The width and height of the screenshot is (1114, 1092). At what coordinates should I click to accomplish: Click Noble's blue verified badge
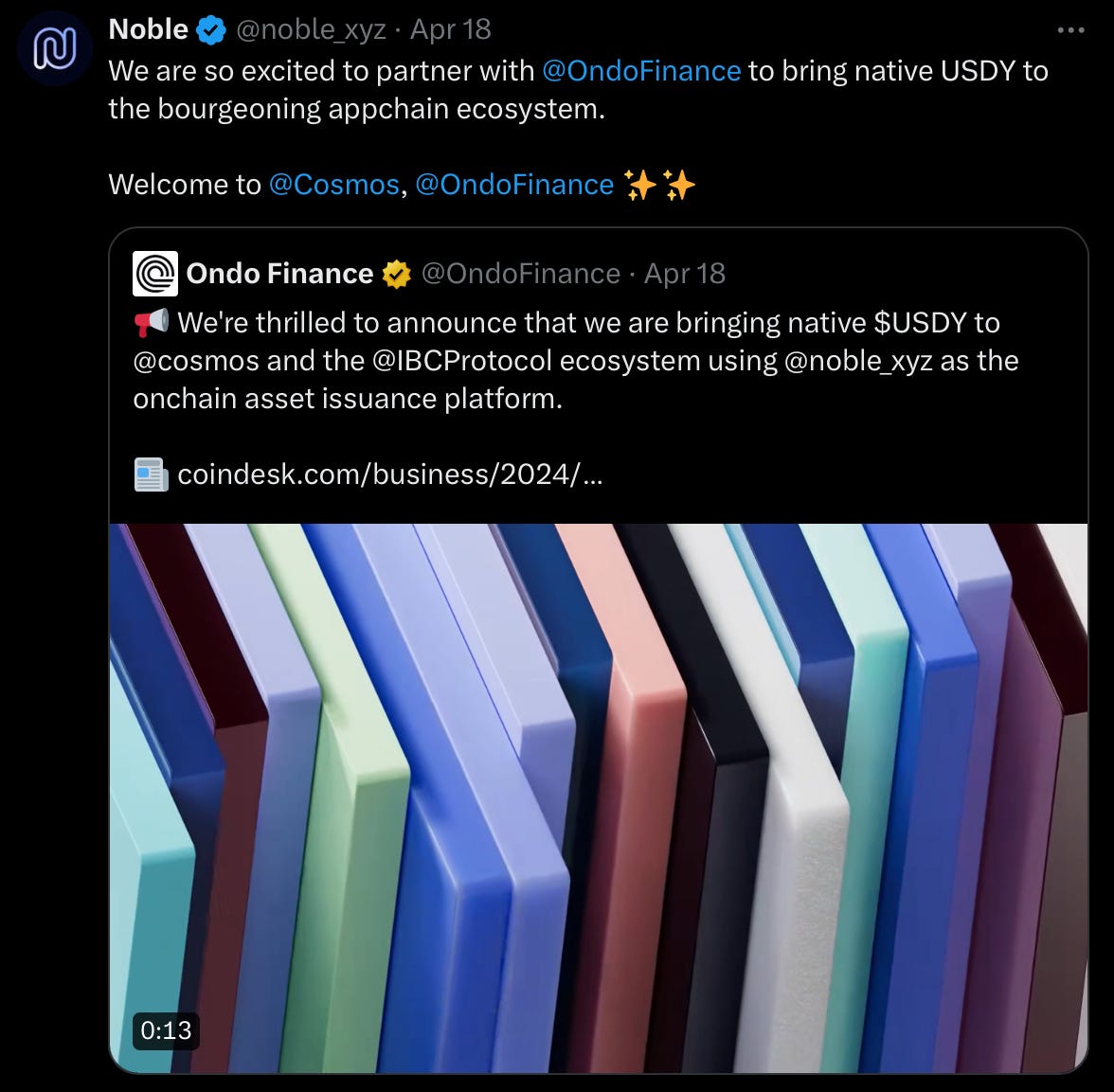211,30
